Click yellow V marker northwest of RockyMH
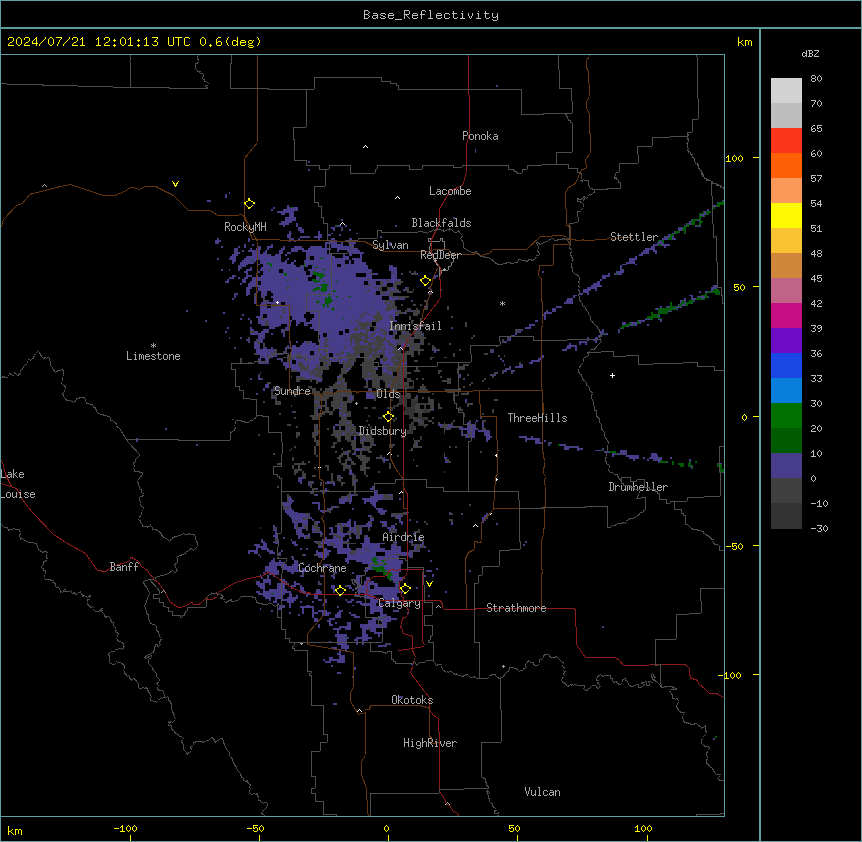Viewport: 862px width, 842px height. [175, 184]
